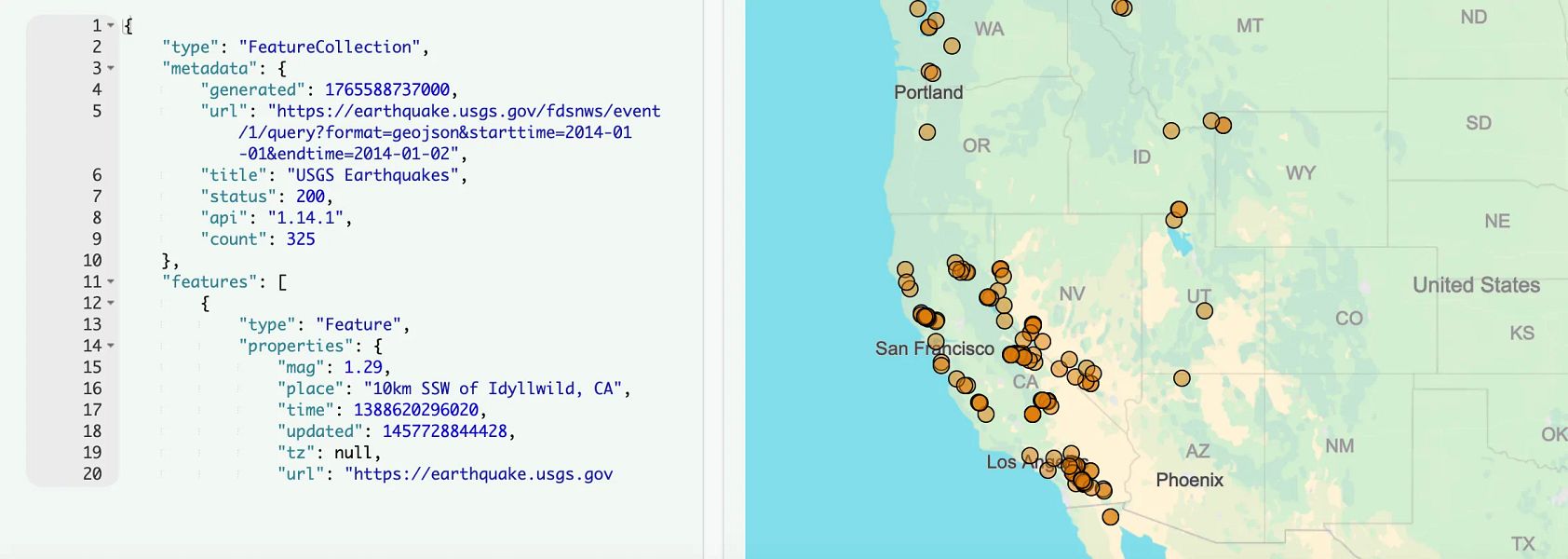Click the southernmost earthquake marker near Mexico border
This screenshot has width=1568, height=559.
click(x=1110, y=517)
